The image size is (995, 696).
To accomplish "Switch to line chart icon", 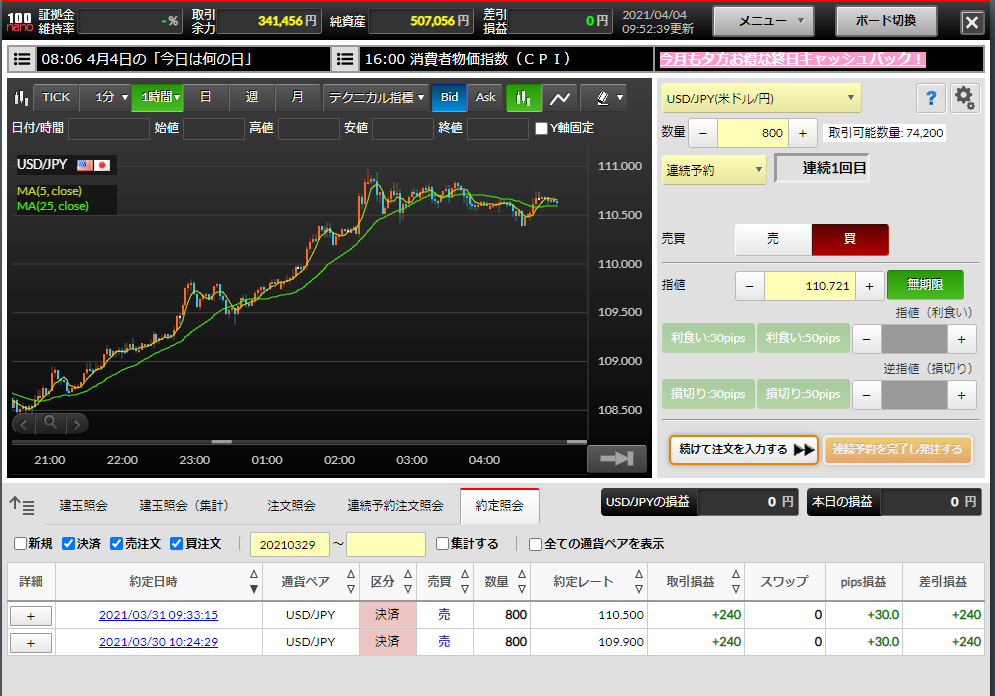I will tap(560, 98).
